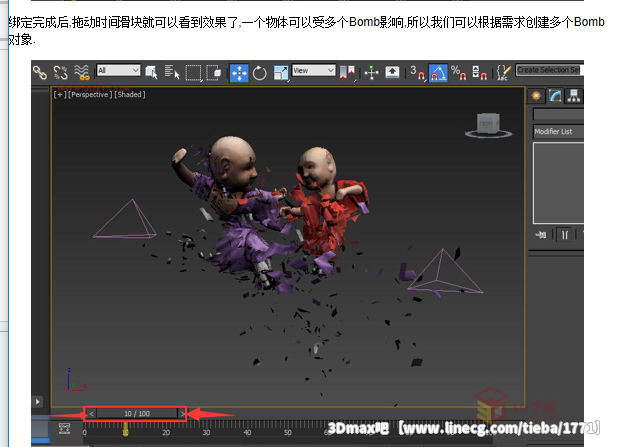Open the Hierarchy command panel tab
640x447 pixels.
574,96
